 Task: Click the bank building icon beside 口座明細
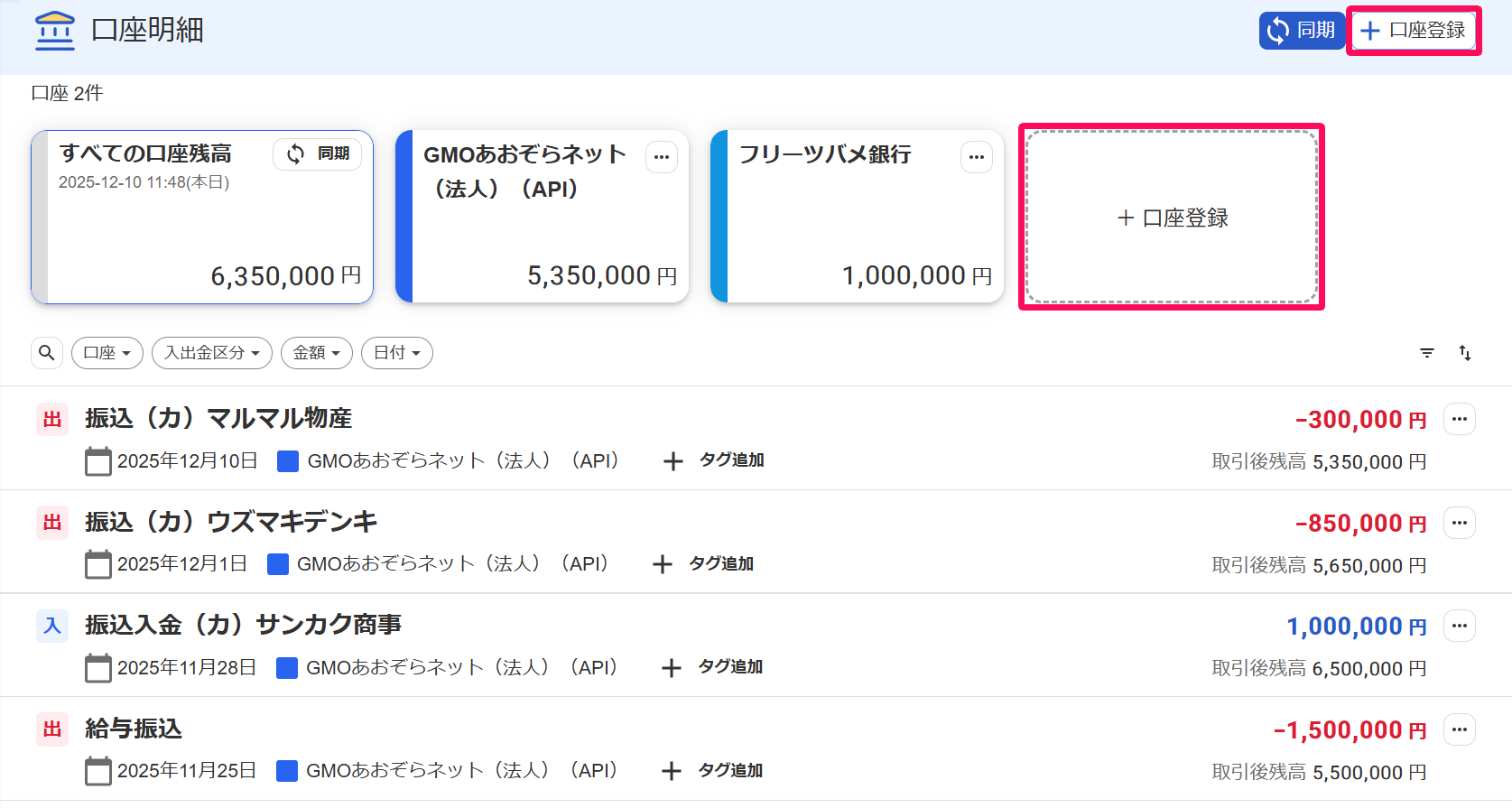pos(54,30)
